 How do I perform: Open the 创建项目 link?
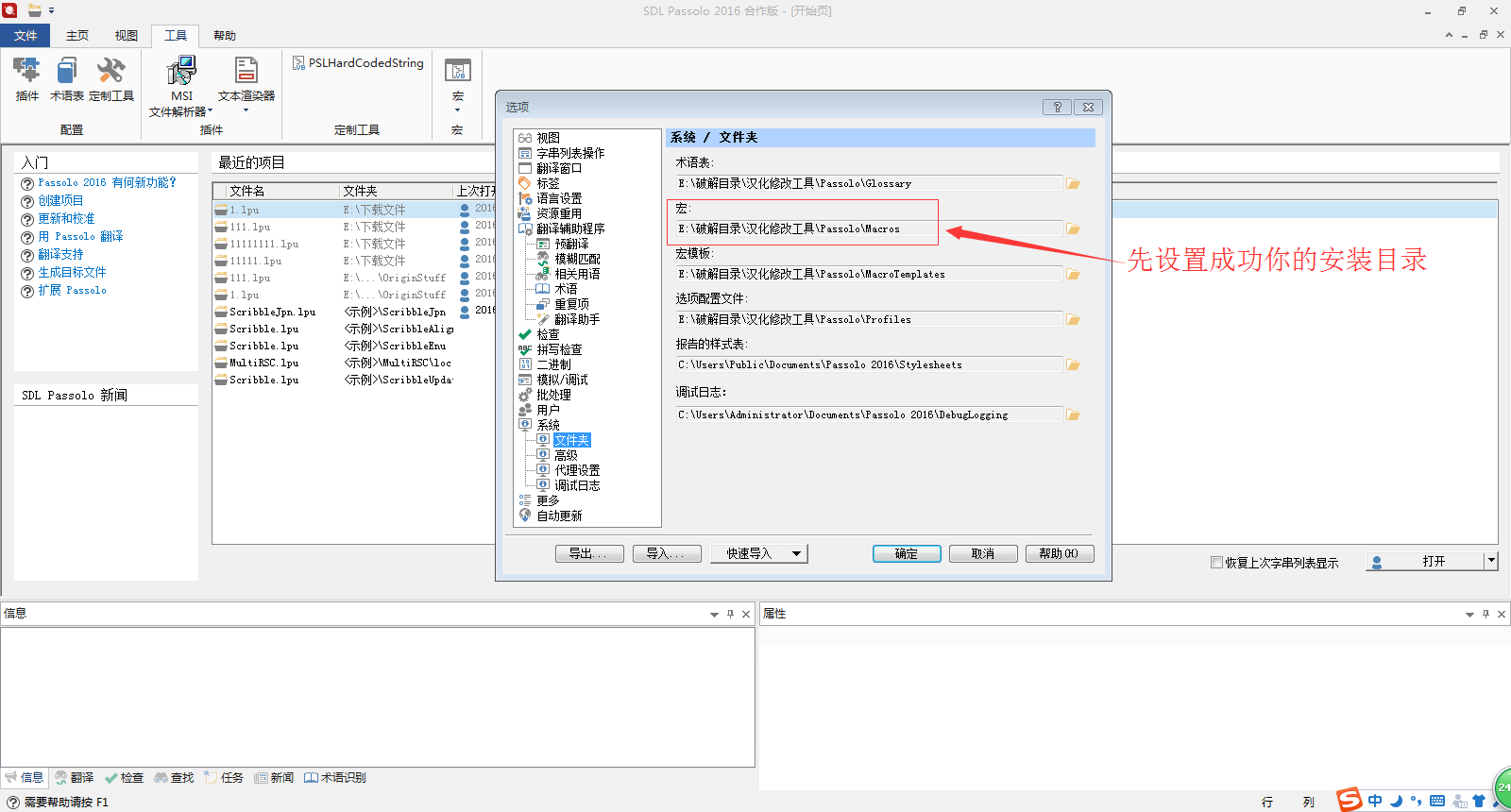coord(60,201)
